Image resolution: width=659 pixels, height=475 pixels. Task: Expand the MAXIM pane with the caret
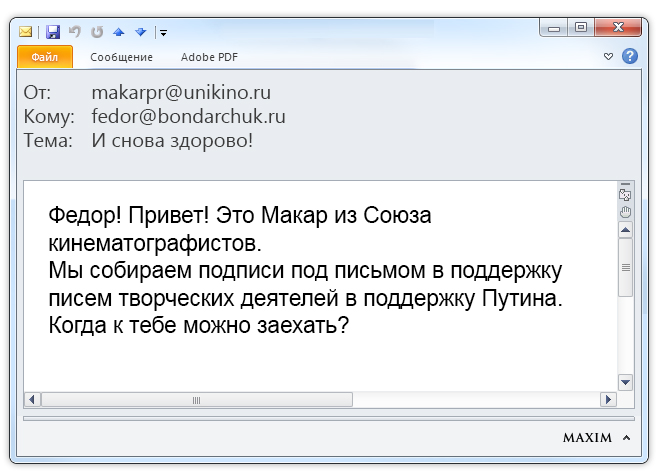click(627, 438)
